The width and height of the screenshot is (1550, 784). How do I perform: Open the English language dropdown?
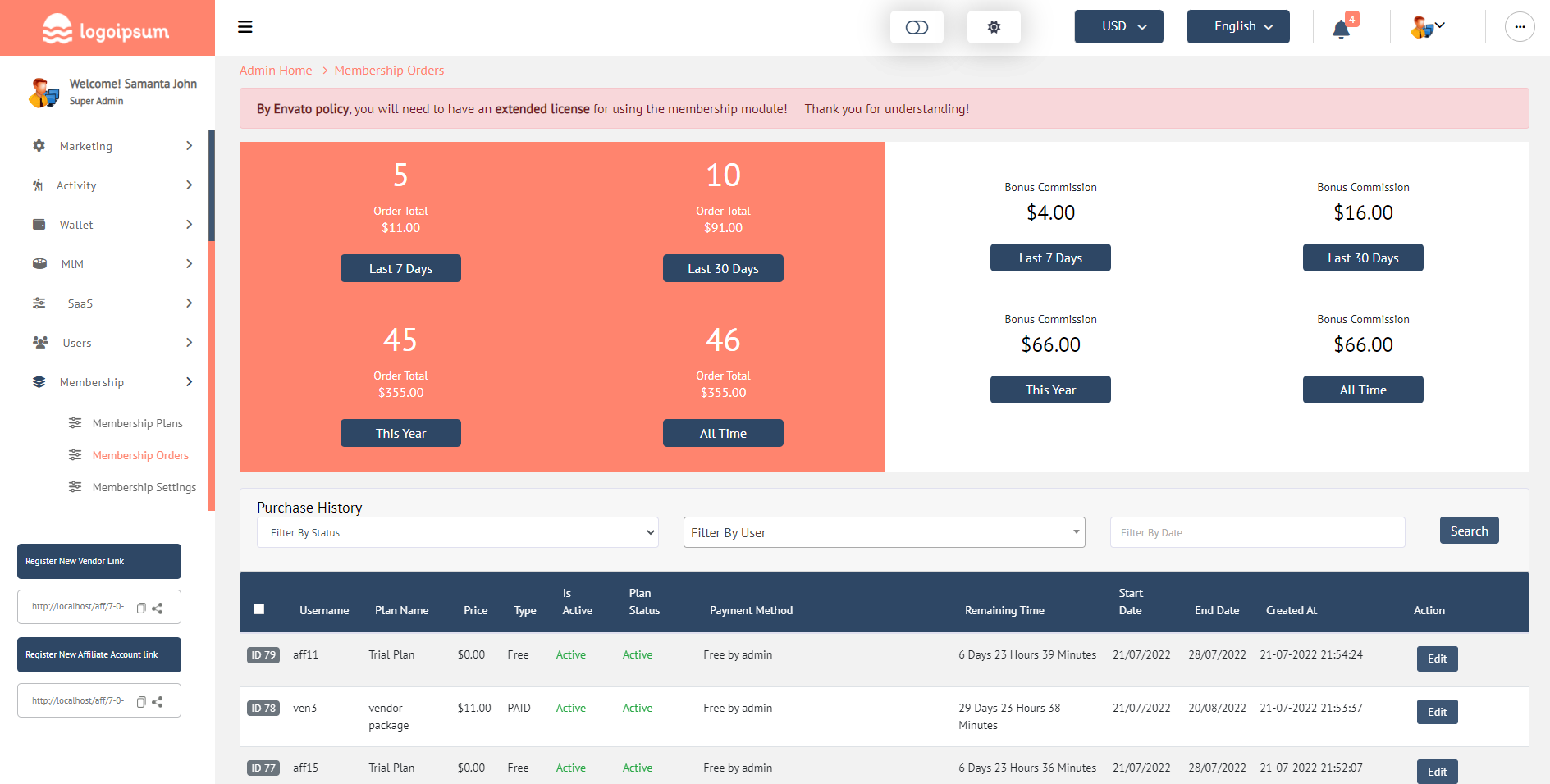point(1237,26)
